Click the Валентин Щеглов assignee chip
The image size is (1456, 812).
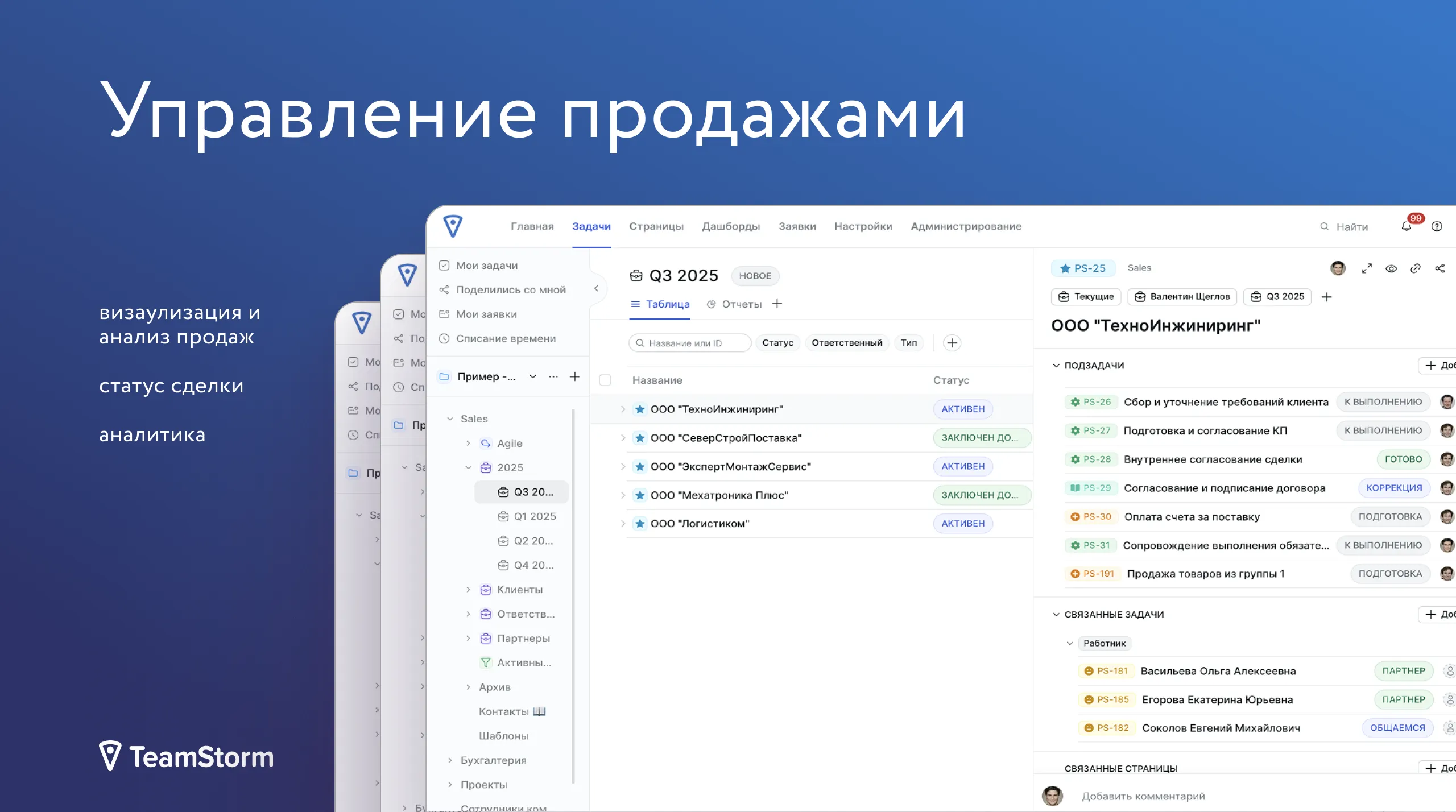click(1182, 296)
